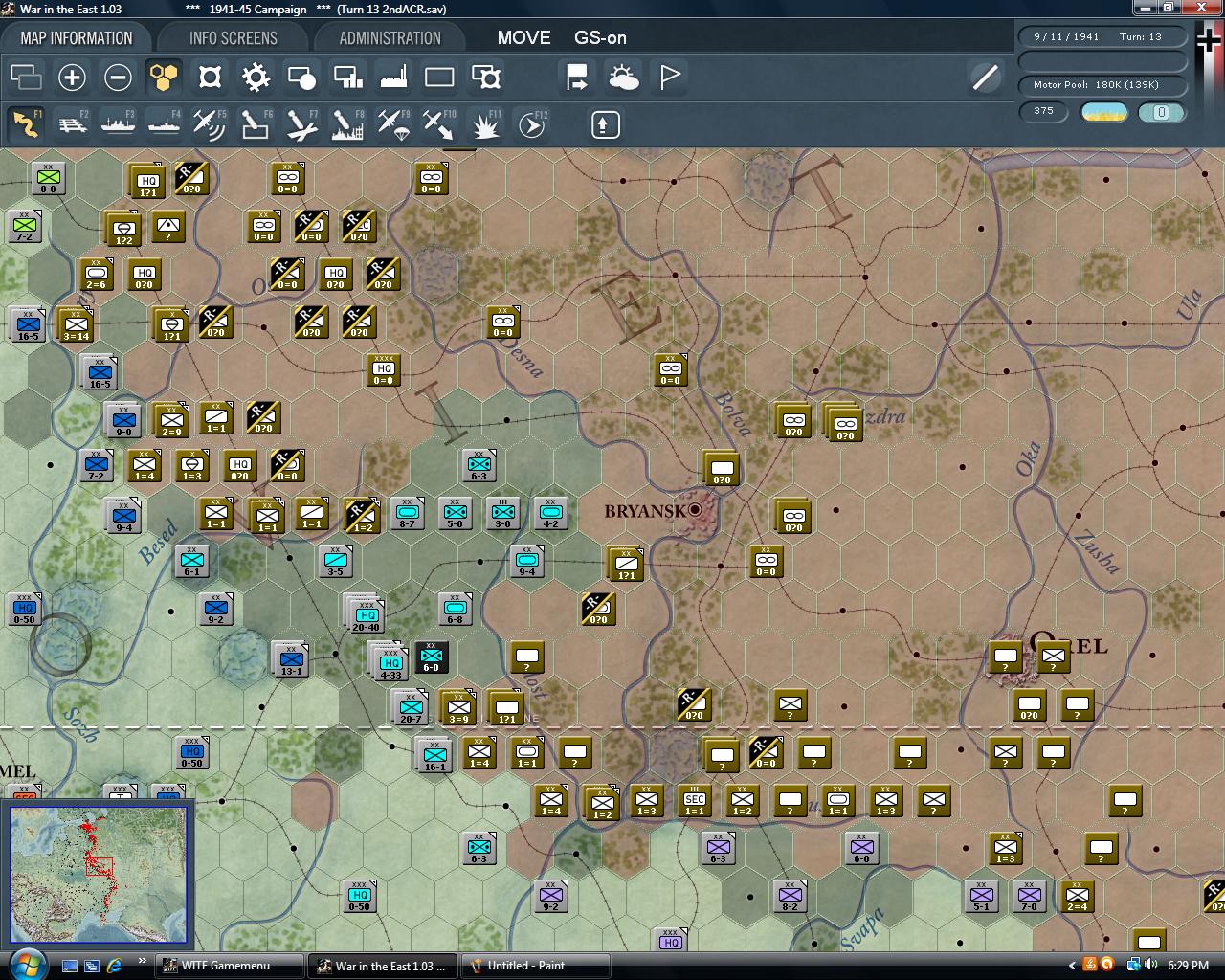Zoom in with the plus icon
Viewport: 1225px width, 980px height.
tap(72, 77)
